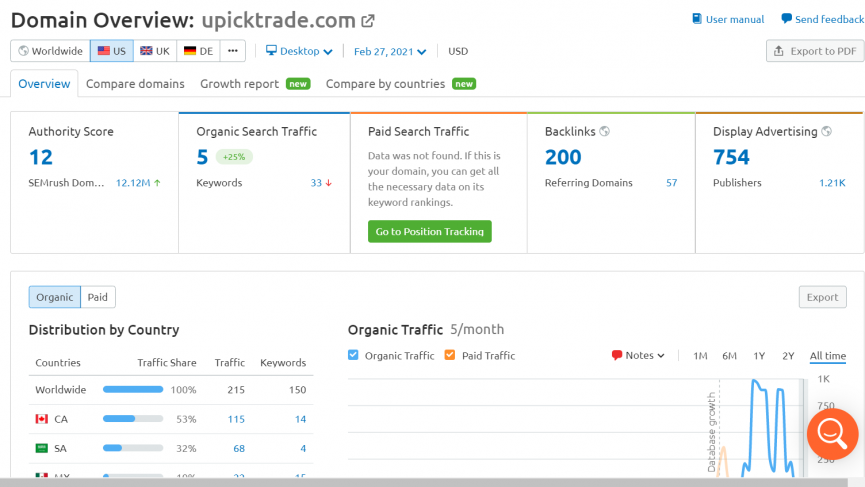Click the Canada flag icon
865x487 pixels.
[42, 419]
